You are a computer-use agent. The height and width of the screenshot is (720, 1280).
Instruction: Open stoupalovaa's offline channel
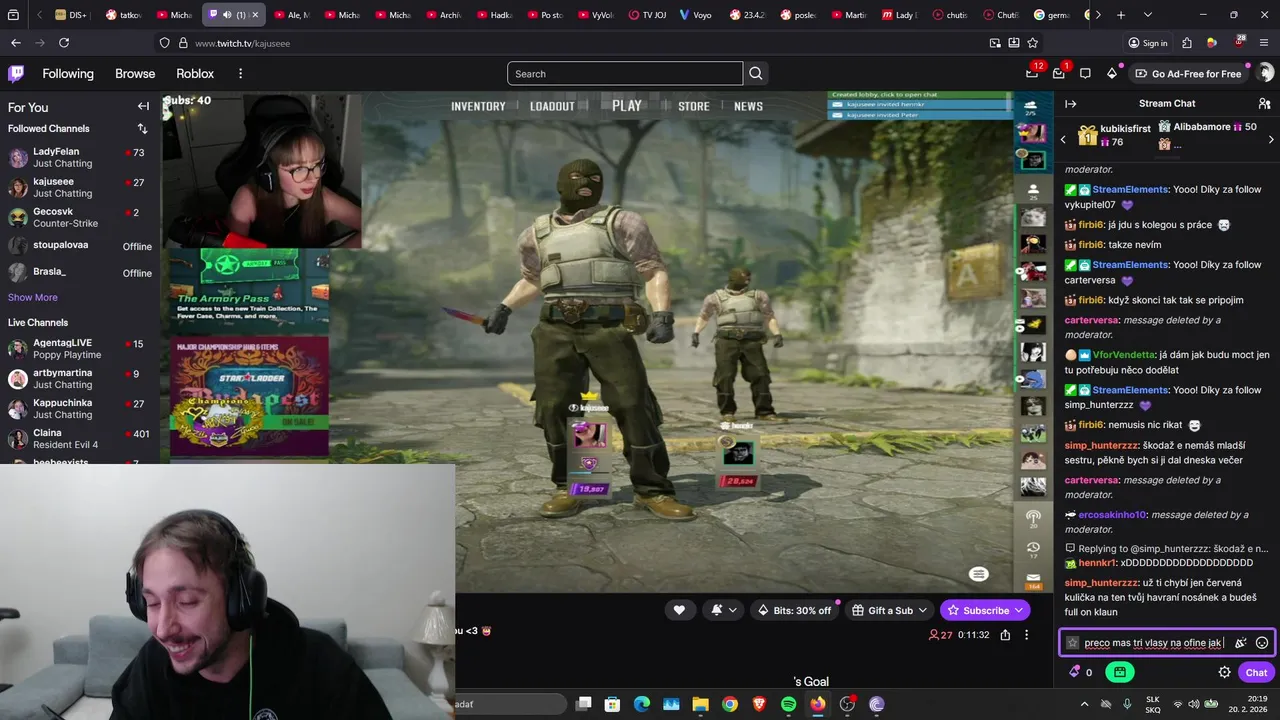tap(80, 245)
